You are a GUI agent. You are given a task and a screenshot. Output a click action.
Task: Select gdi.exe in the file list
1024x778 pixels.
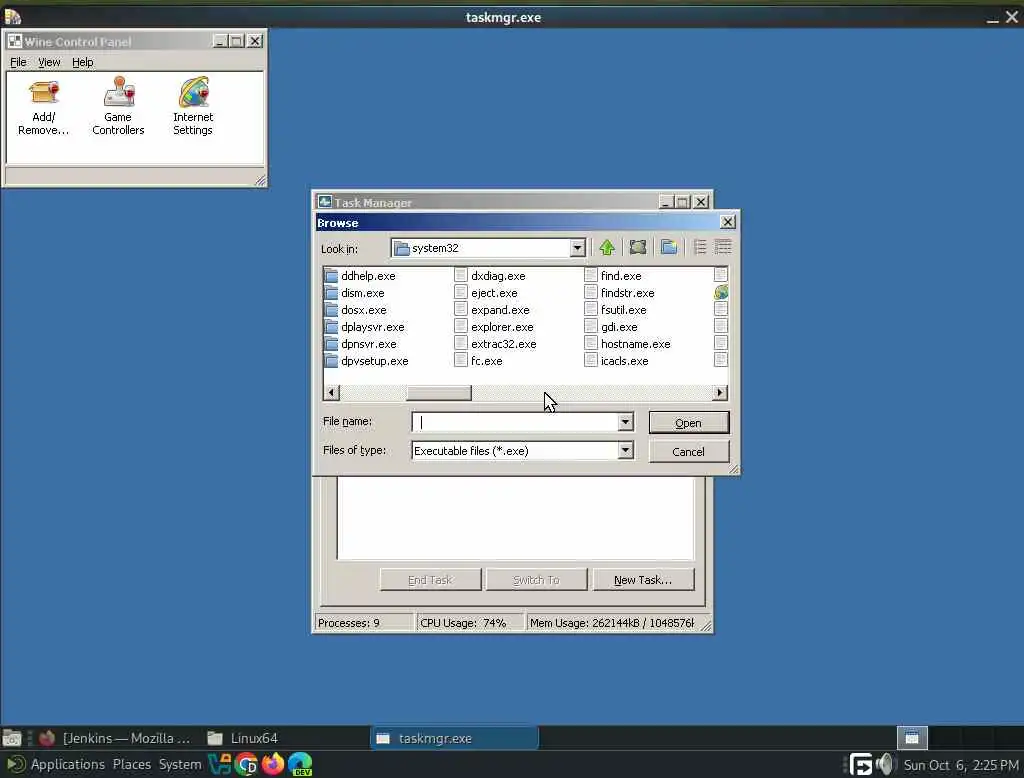[619, 327]
